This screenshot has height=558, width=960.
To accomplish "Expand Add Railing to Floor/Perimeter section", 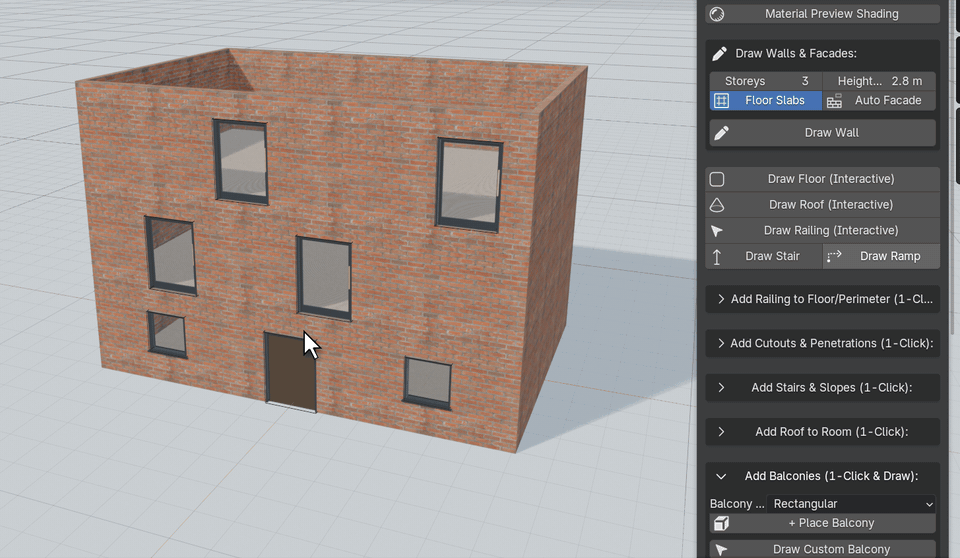I will pos(822,299).
